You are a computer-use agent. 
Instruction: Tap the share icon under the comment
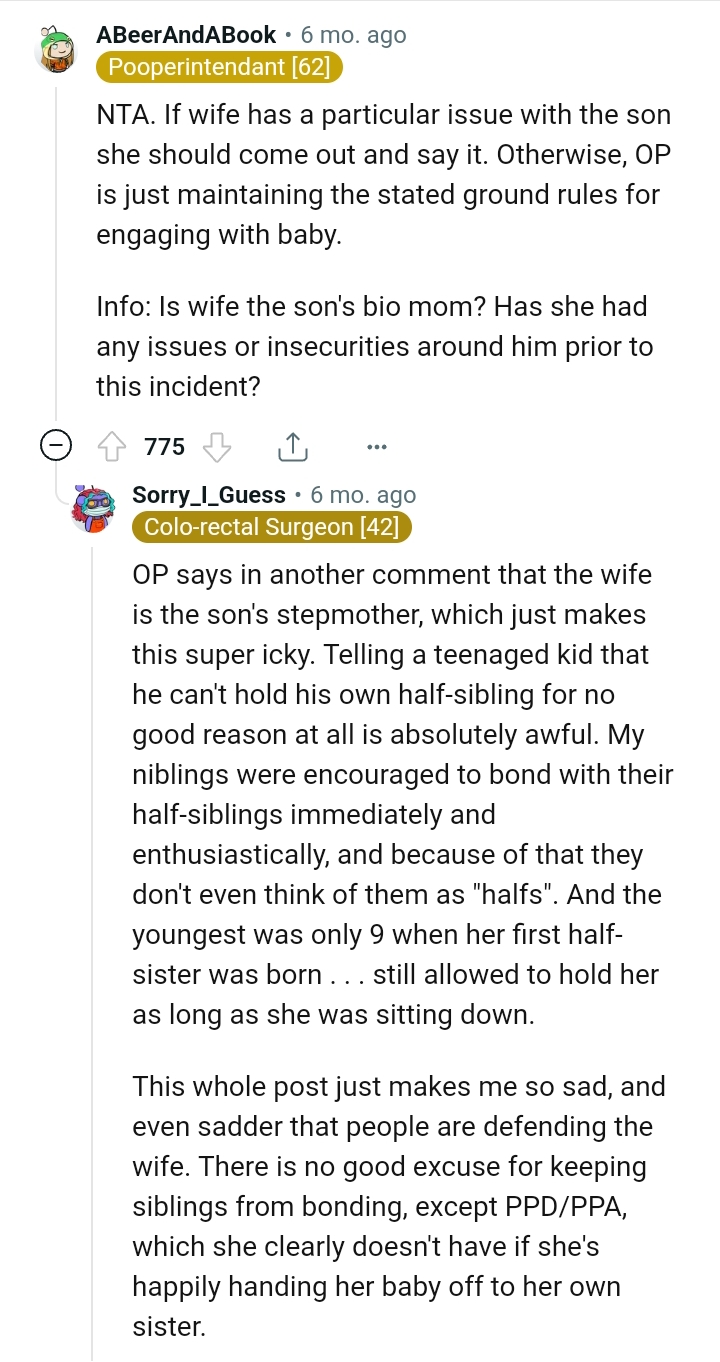tap(292, 447)
